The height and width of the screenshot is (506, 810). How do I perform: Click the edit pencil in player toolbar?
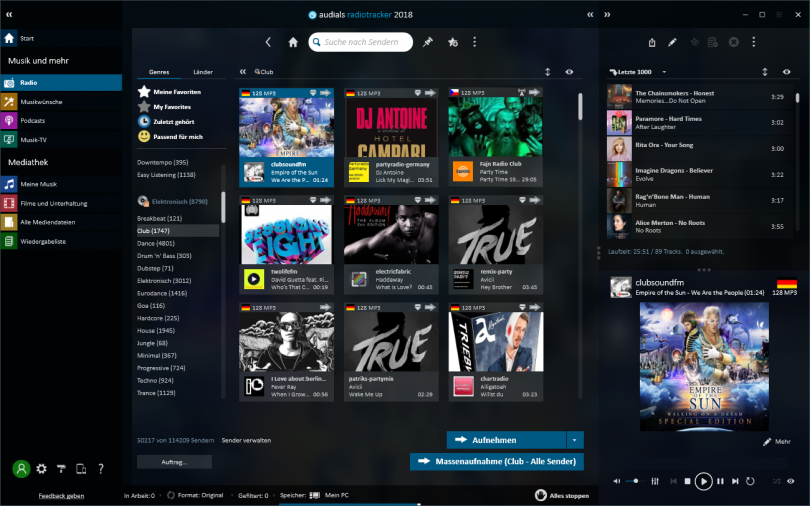(672, 42)
